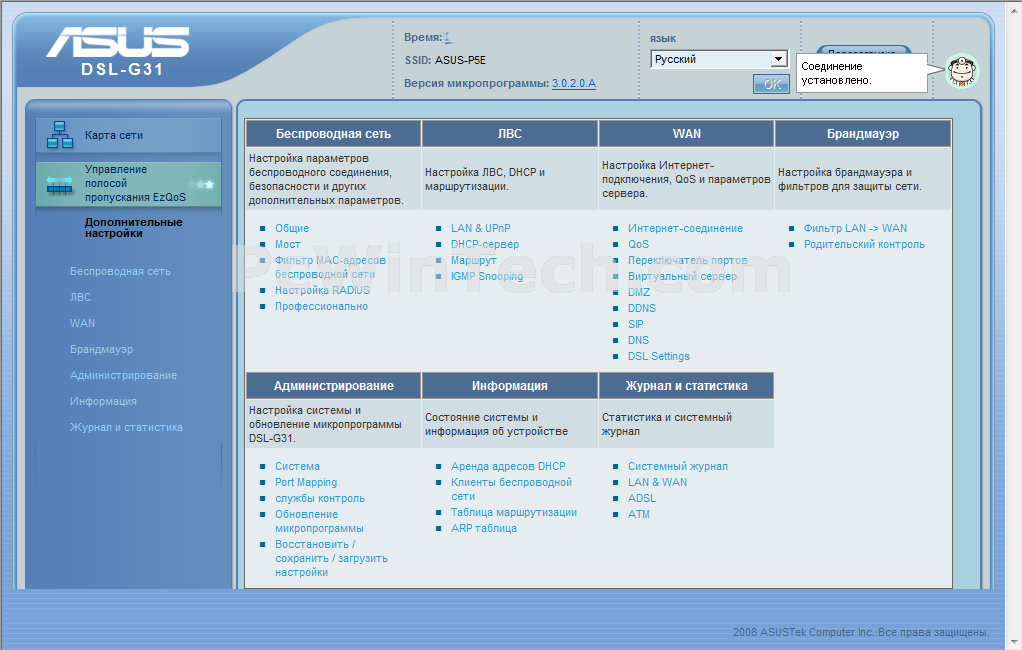
Task: Open the IGMP Snooping link
Action: 487,276
